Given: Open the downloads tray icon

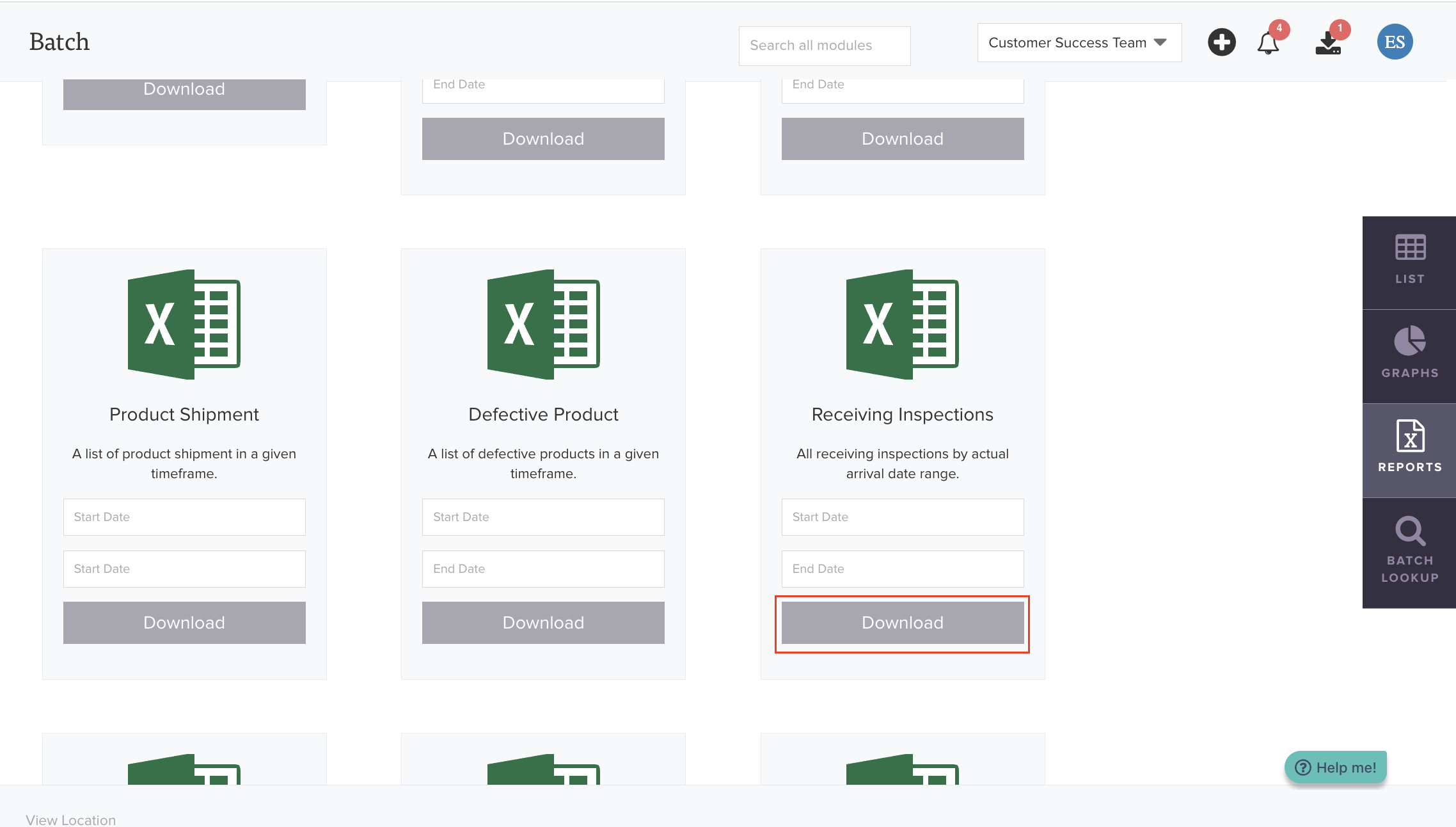Looking at the screenshot, I should [1328, 44].
